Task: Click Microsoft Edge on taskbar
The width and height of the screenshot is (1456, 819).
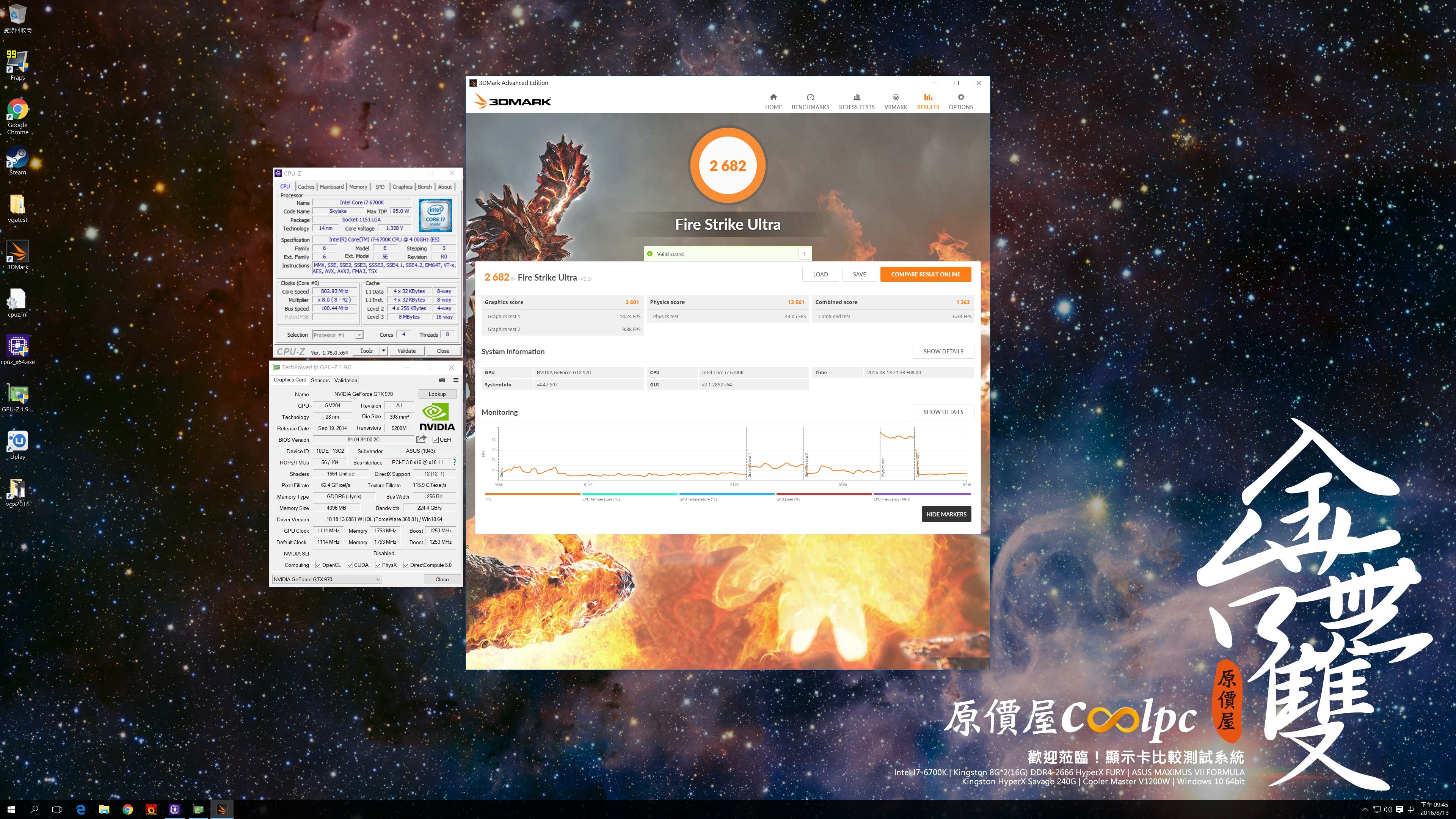Action: coord(81,810)
